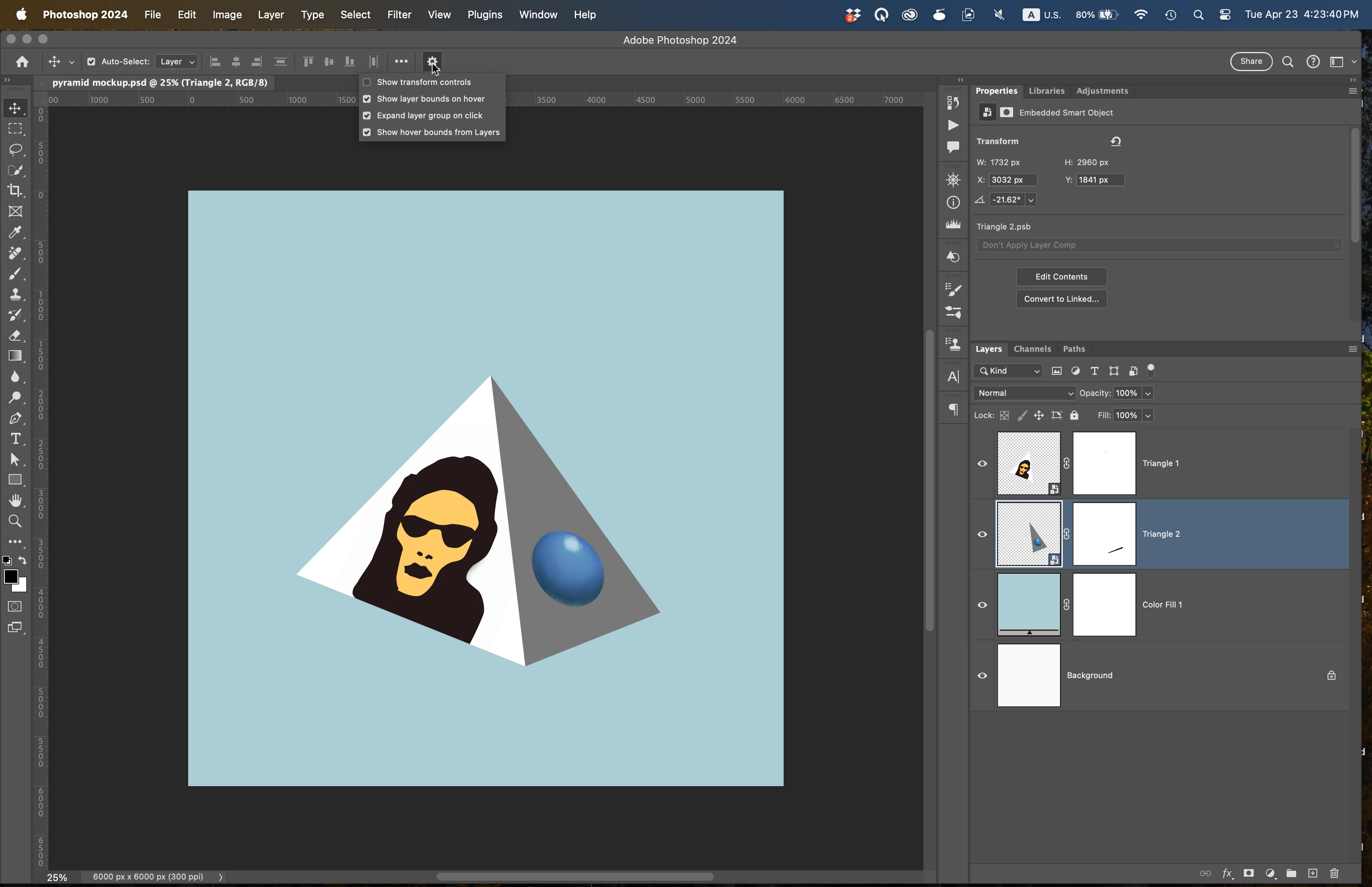The image size is (1372, 887).
Task: Enable Show transform controls checkbox
Action: click(367, 82)
